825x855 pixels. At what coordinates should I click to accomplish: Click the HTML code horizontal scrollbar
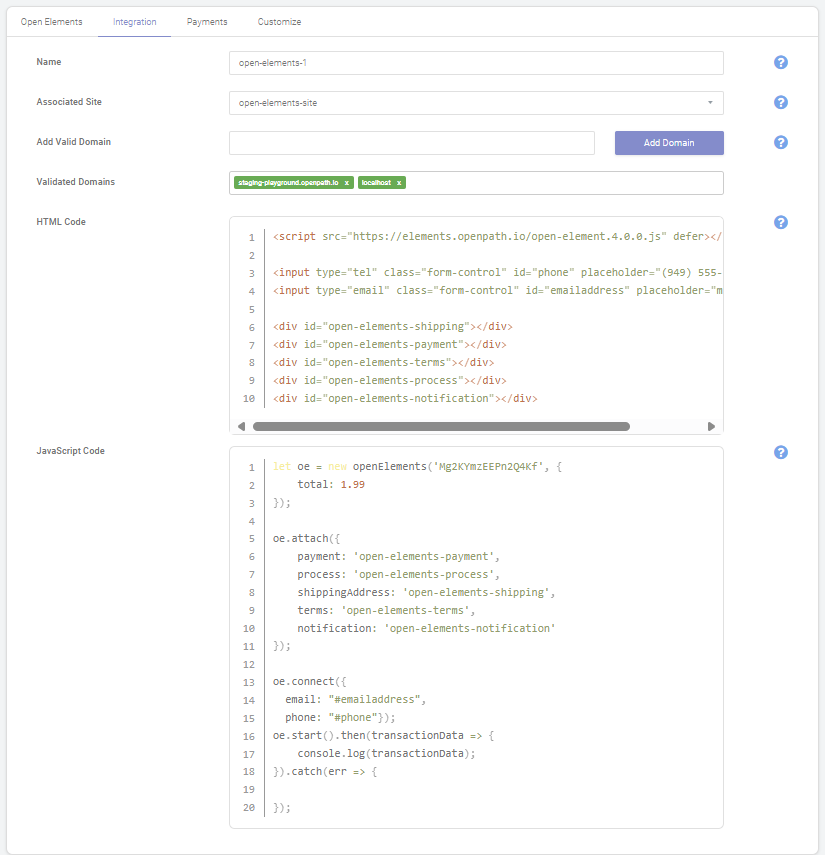[x=441, y=426]
